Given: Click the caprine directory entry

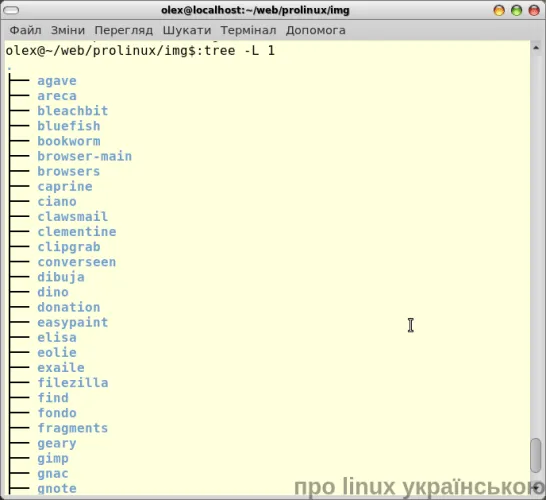Looking at the screenshot, I should pos(65,187).
